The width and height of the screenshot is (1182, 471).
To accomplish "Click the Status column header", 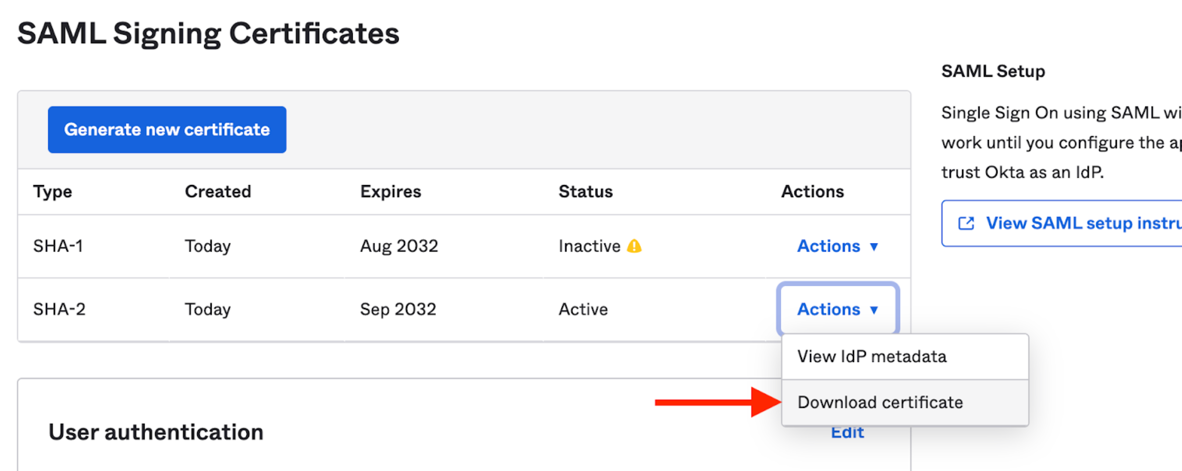I will (585, 191).
